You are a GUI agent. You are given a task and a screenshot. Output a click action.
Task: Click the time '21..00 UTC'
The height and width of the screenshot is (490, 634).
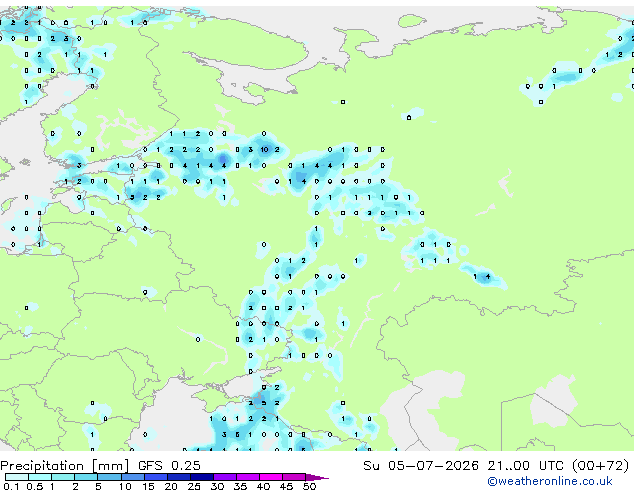(525, 466)
